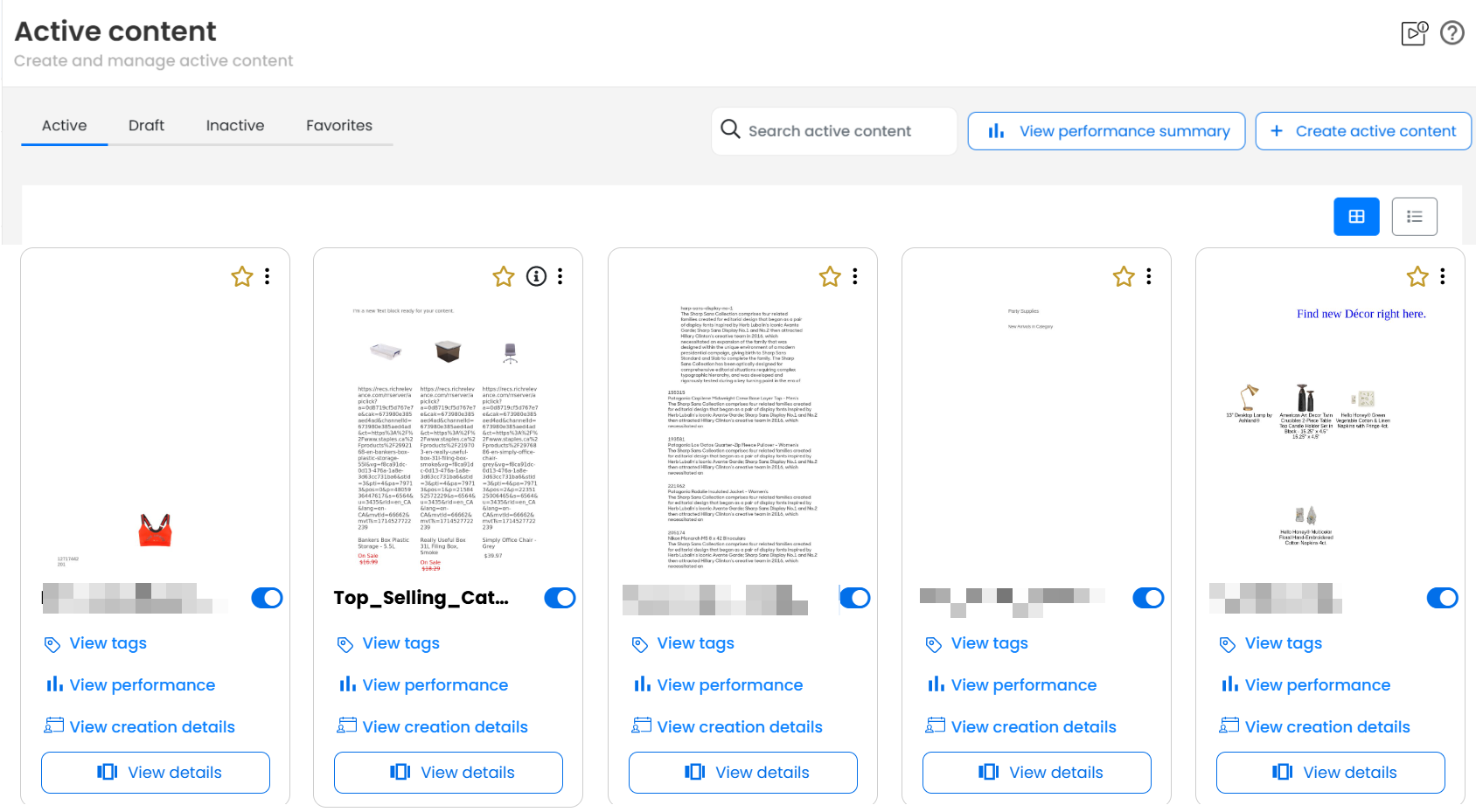
Task: Toggle active switch on Party Supplies card
Action: [1148, 598]
